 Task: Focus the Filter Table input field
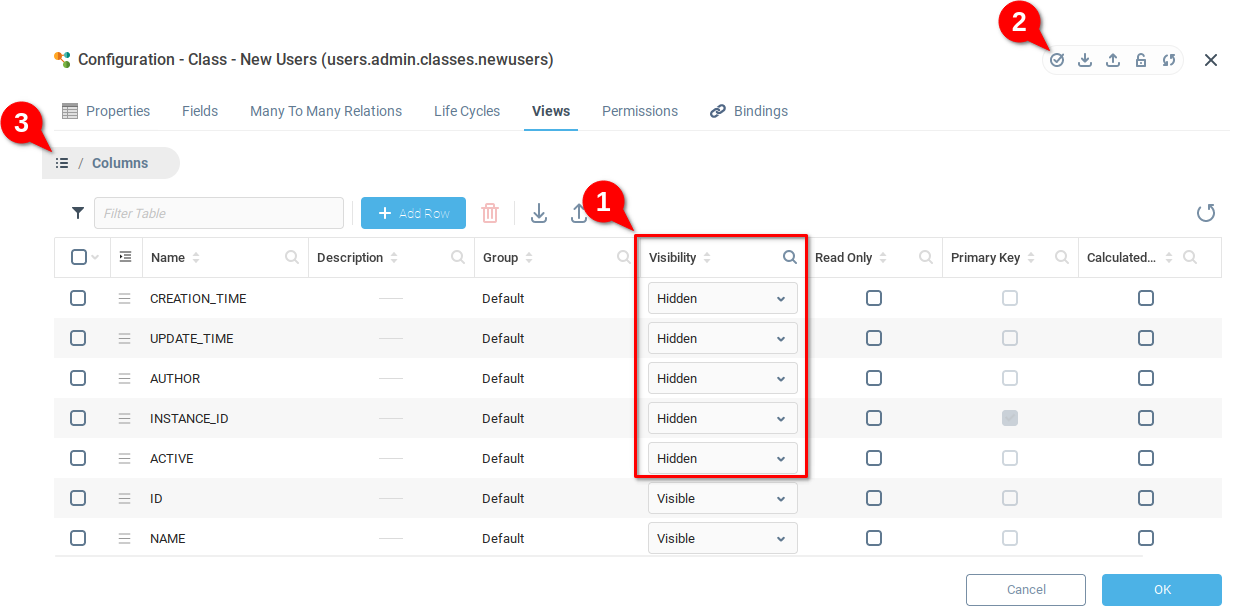point(219,213)
